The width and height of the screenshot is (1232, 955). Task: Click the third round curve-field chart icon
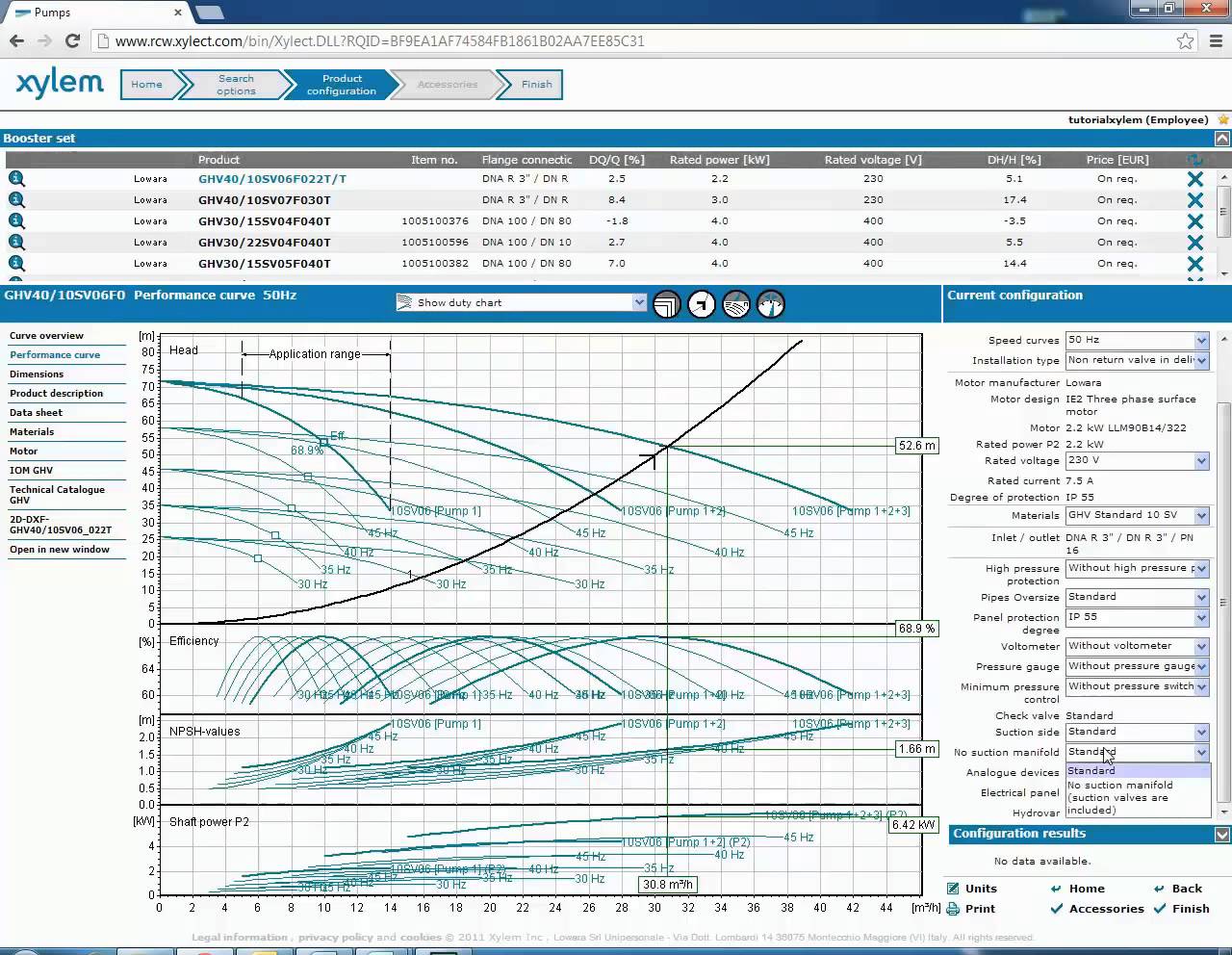pyautogui.click(x=736, y=304)
